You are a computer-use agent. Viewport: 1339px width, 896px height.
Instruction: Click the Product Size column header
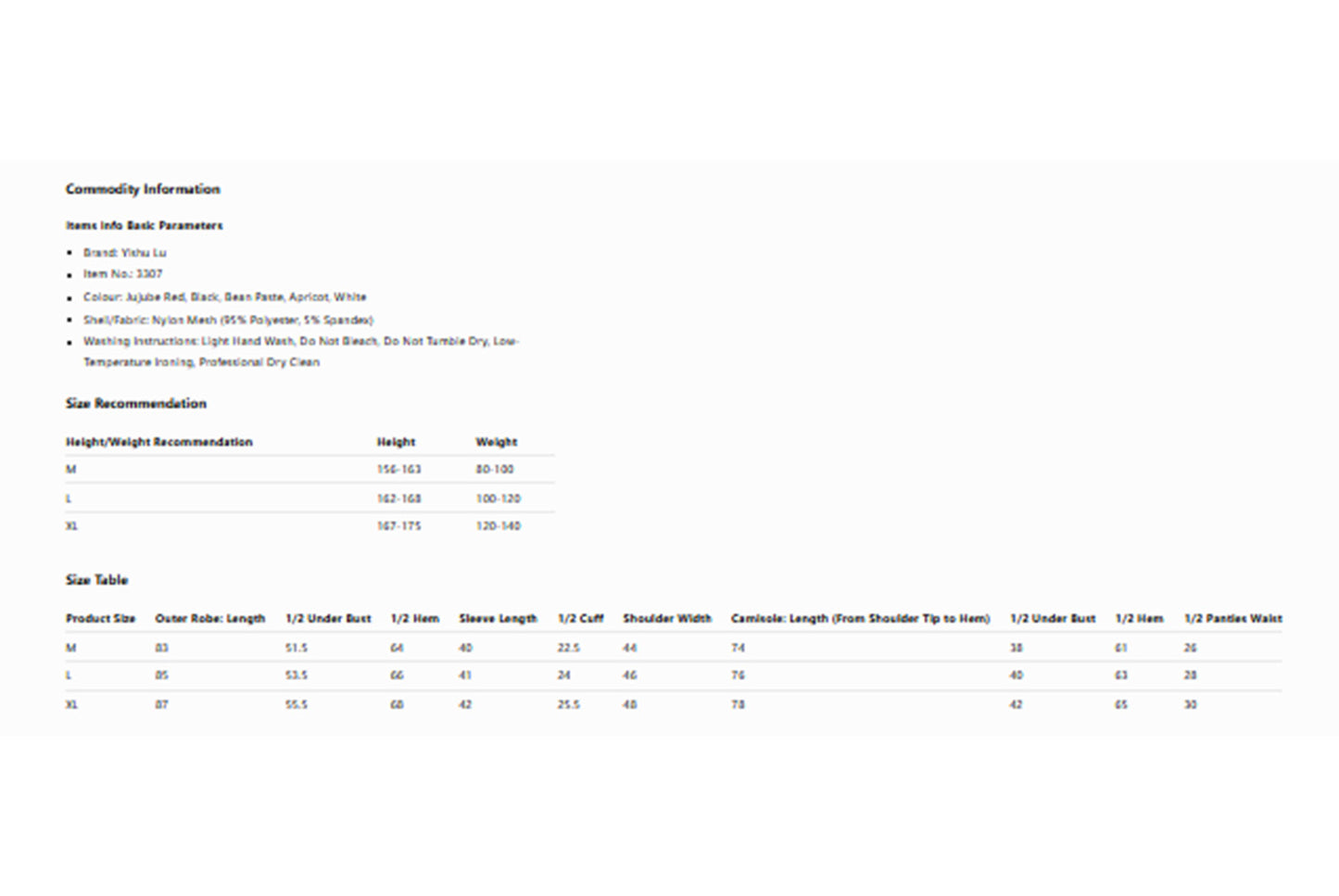[x=100, y=618]
